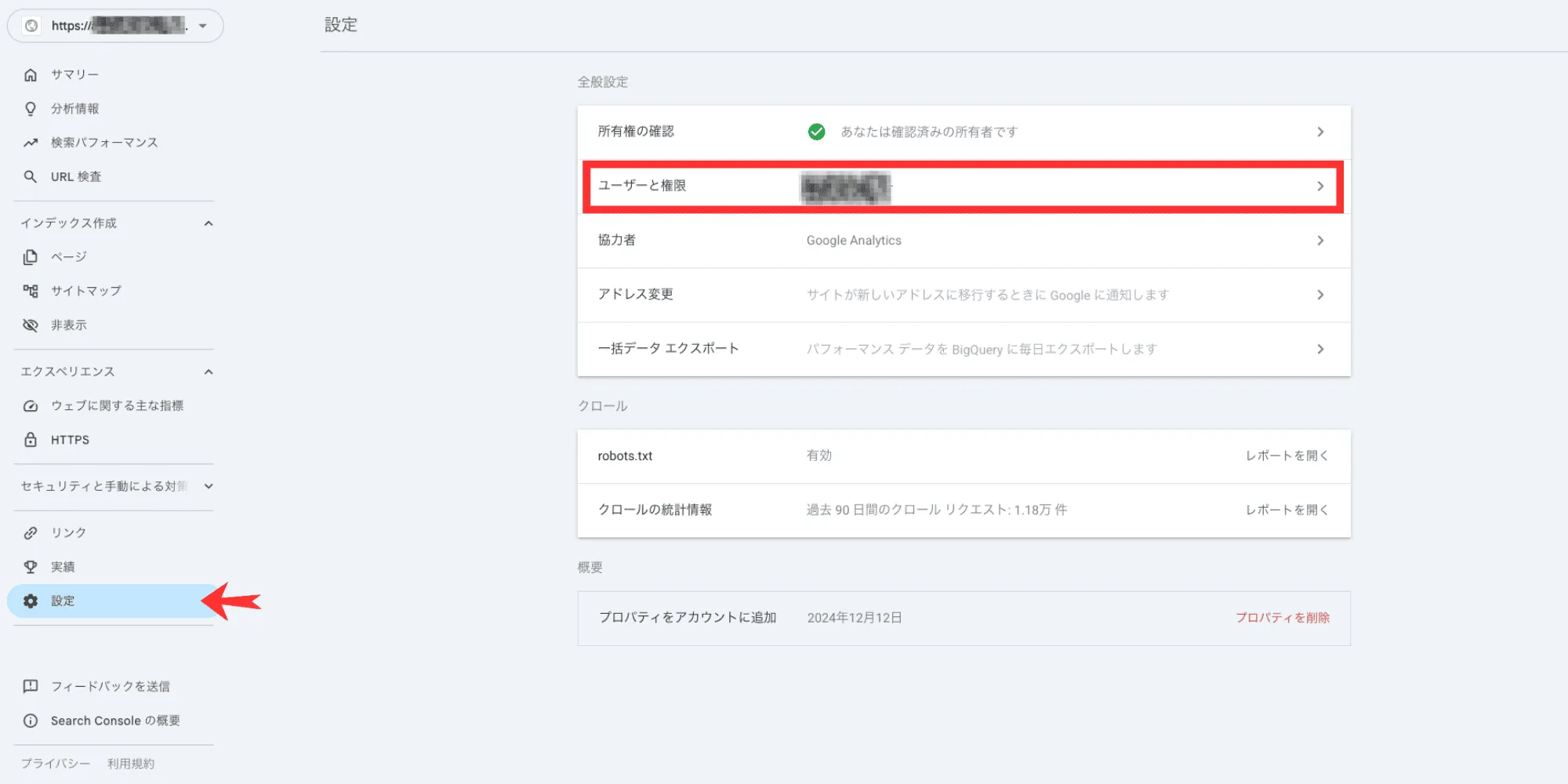Image resolution: width=1568 pixels, height=784 pixels.
Task: Open 協力者 via its chevron
Action: [1320, 241]
